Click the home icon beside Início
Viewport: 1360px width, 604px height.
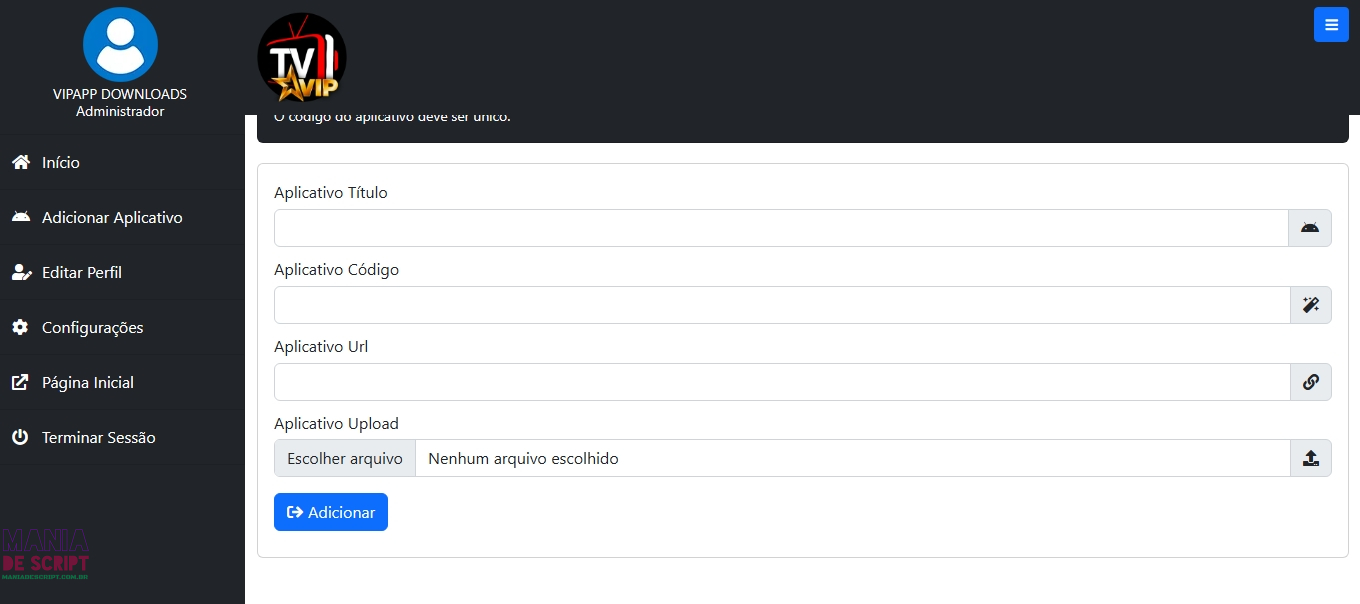[20, 162]
